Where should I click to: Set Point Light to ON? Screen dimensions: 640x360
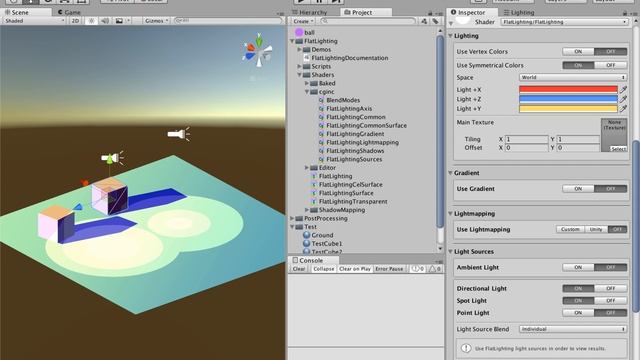[578, 313]
